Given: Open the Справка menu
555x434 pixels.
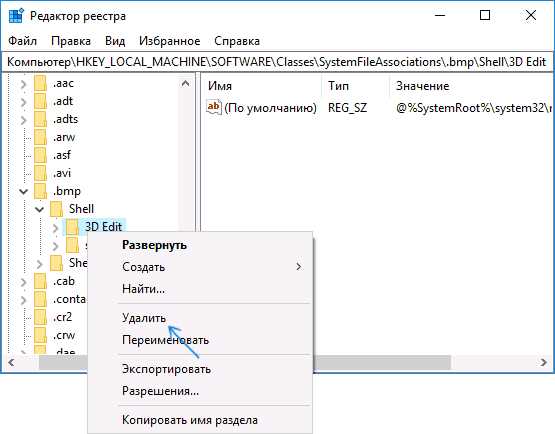Looking at the screenshot, I should point(237,41).
